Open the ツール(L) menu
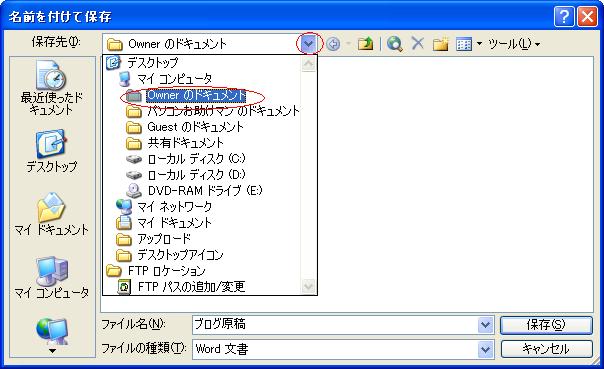 [x=514, y=44]
